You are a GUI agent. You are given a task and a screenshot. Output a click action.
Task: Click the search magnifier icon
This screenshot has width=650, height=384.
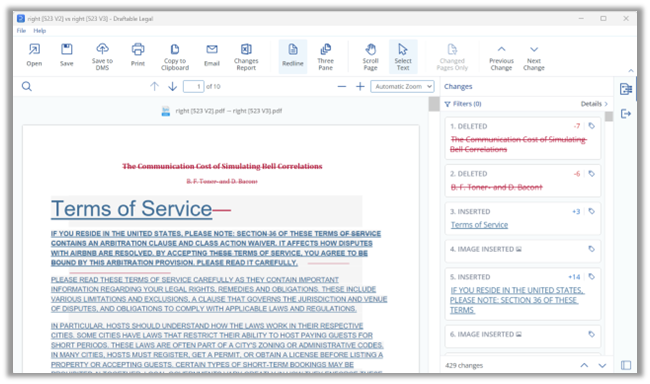(x=27, y=87)
